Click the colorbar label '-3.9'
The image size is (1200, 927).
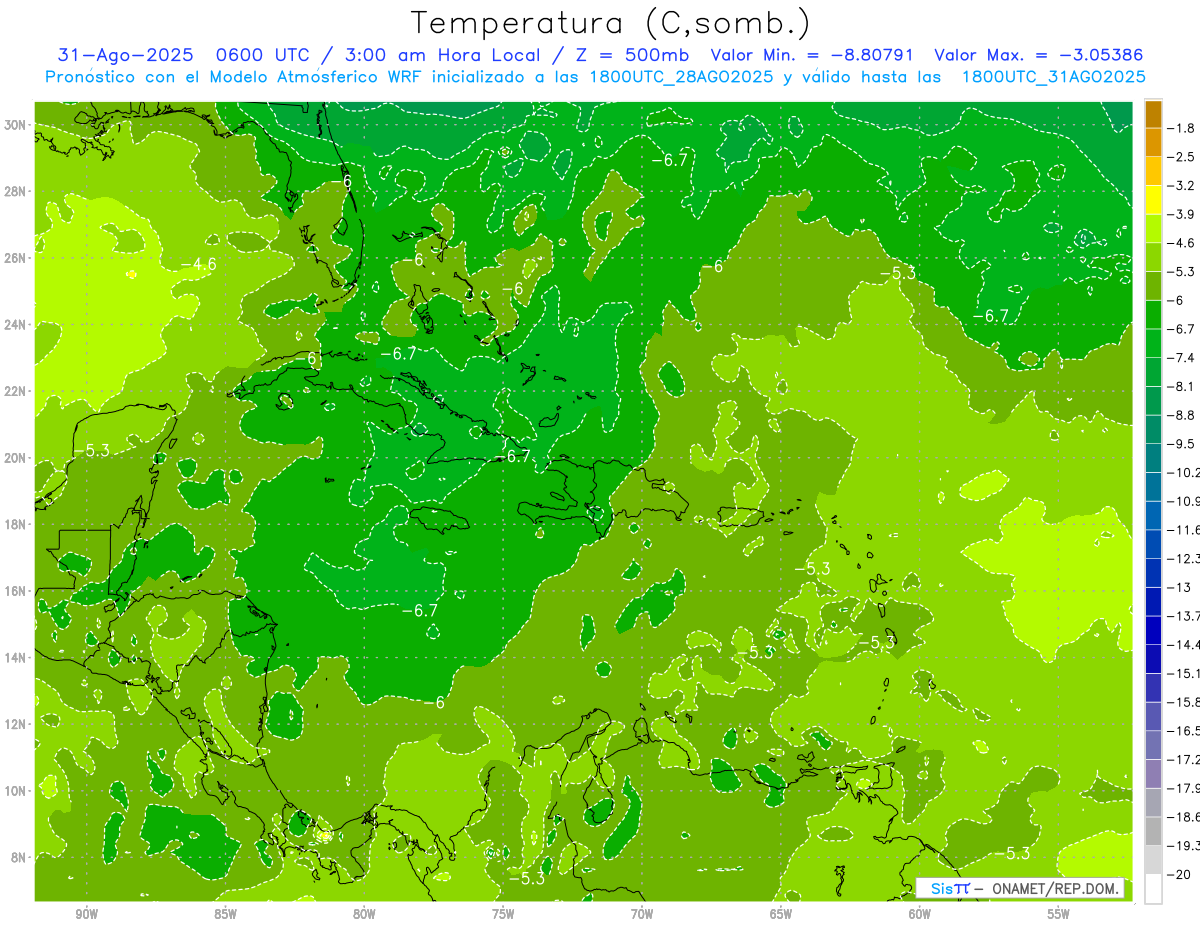[x=1180, y=214]
